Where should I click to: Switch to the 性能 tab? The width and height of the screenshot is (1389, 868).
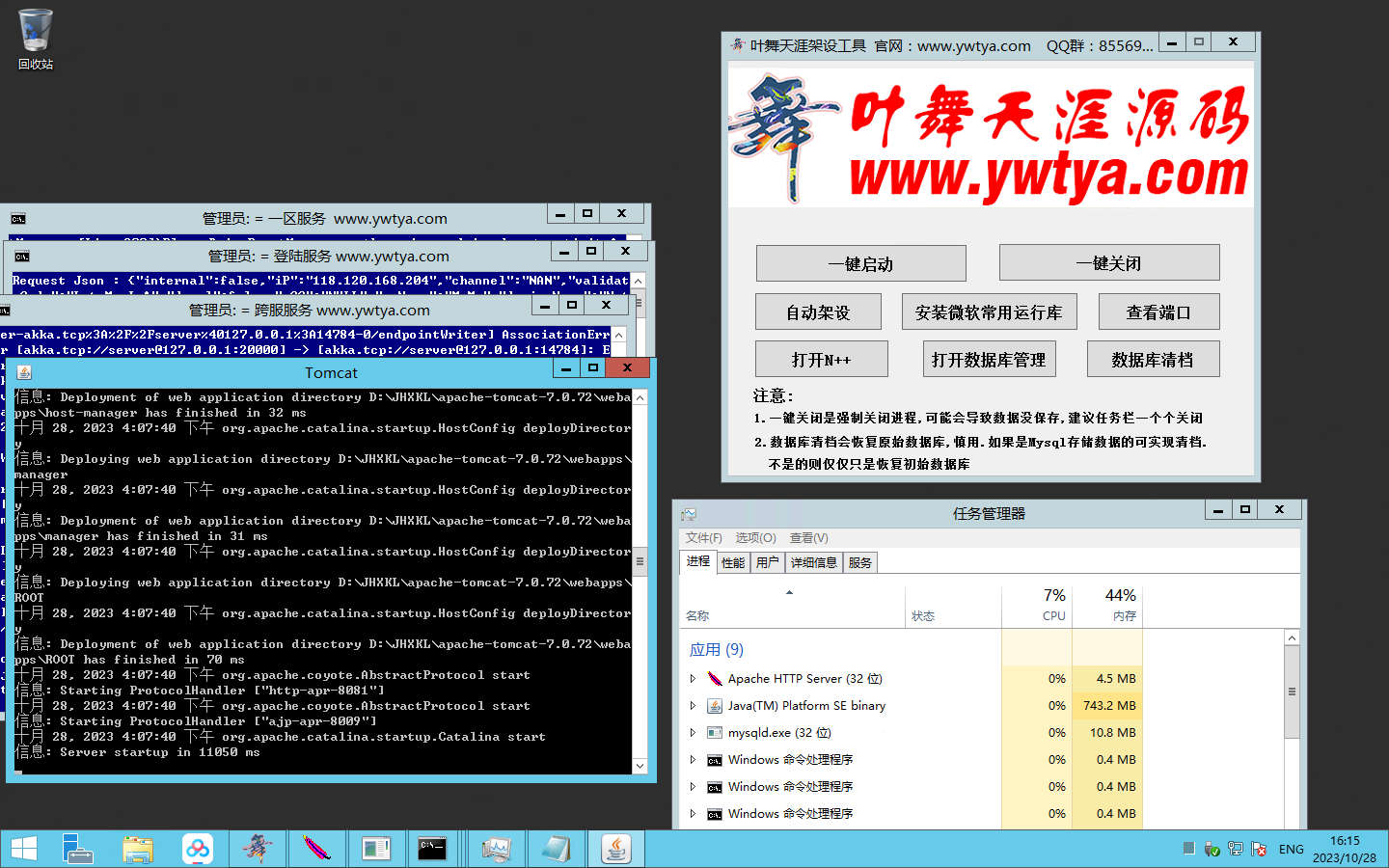coord(733,562)
